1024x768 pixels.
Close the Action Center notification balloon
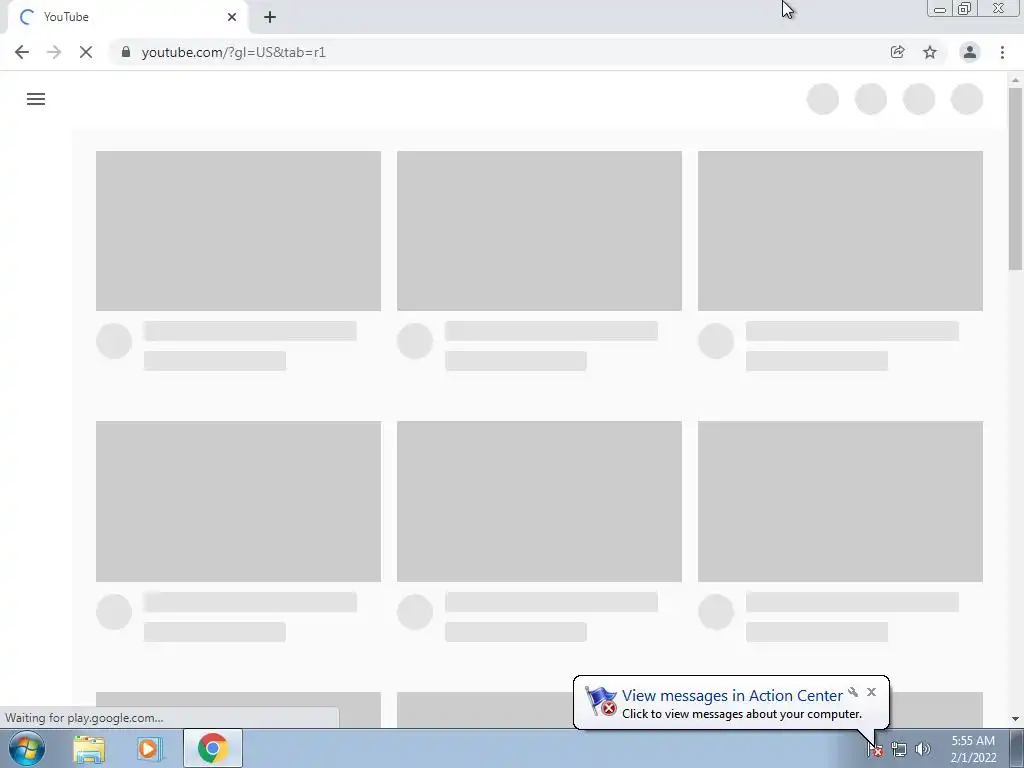871,692
